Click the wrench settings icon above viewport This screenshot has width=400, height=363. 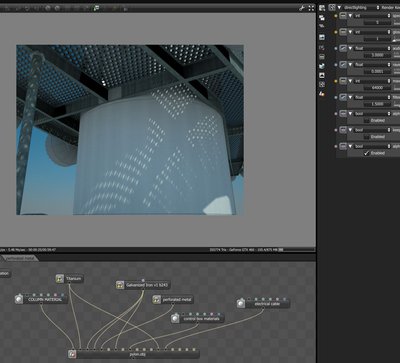pyautogui.click(x=302, y=8)
